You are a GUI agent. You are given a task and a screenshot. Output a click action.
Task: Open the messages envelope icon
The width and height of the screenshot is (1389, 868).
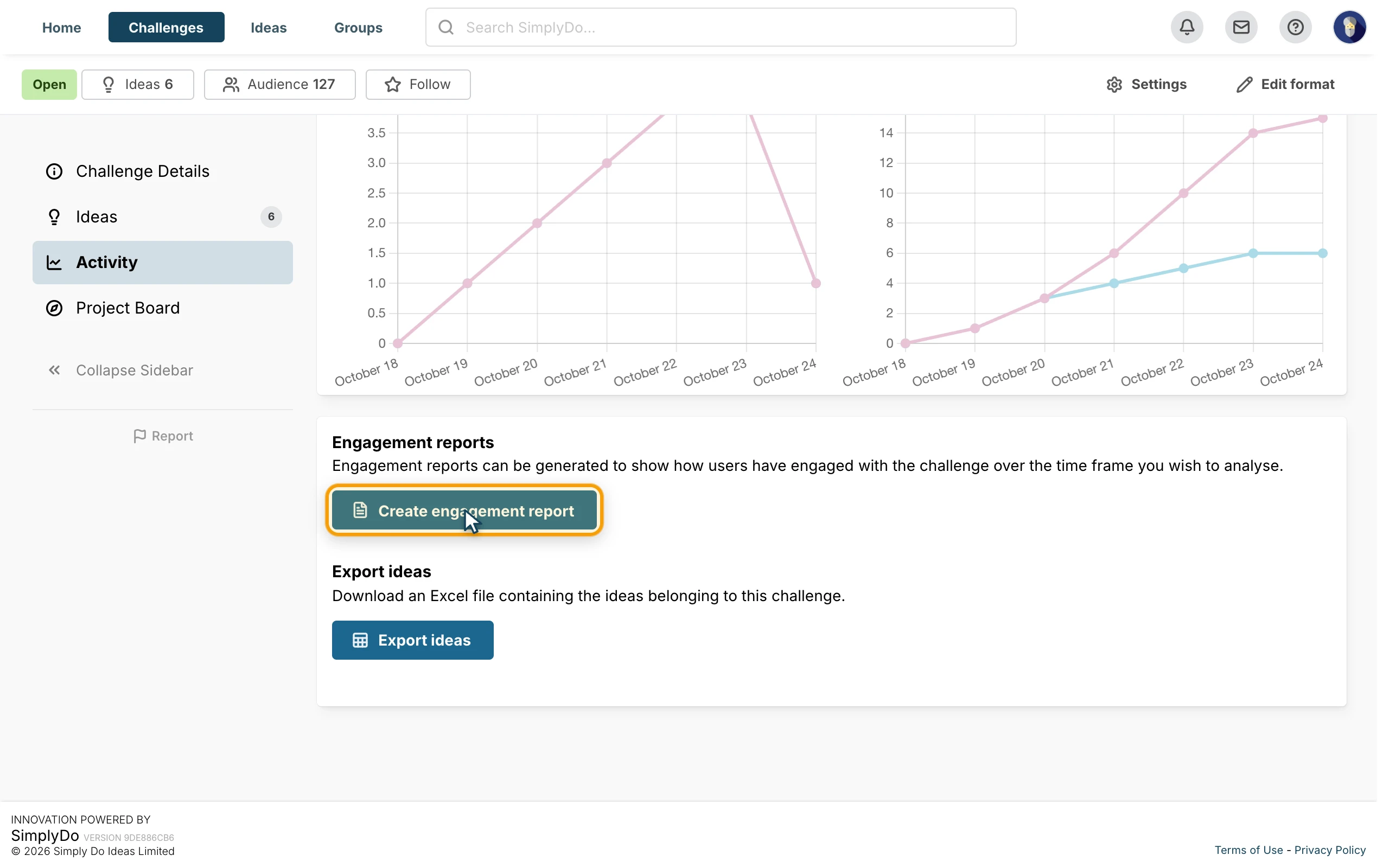pyautogui.click(x=1240, y=27)
